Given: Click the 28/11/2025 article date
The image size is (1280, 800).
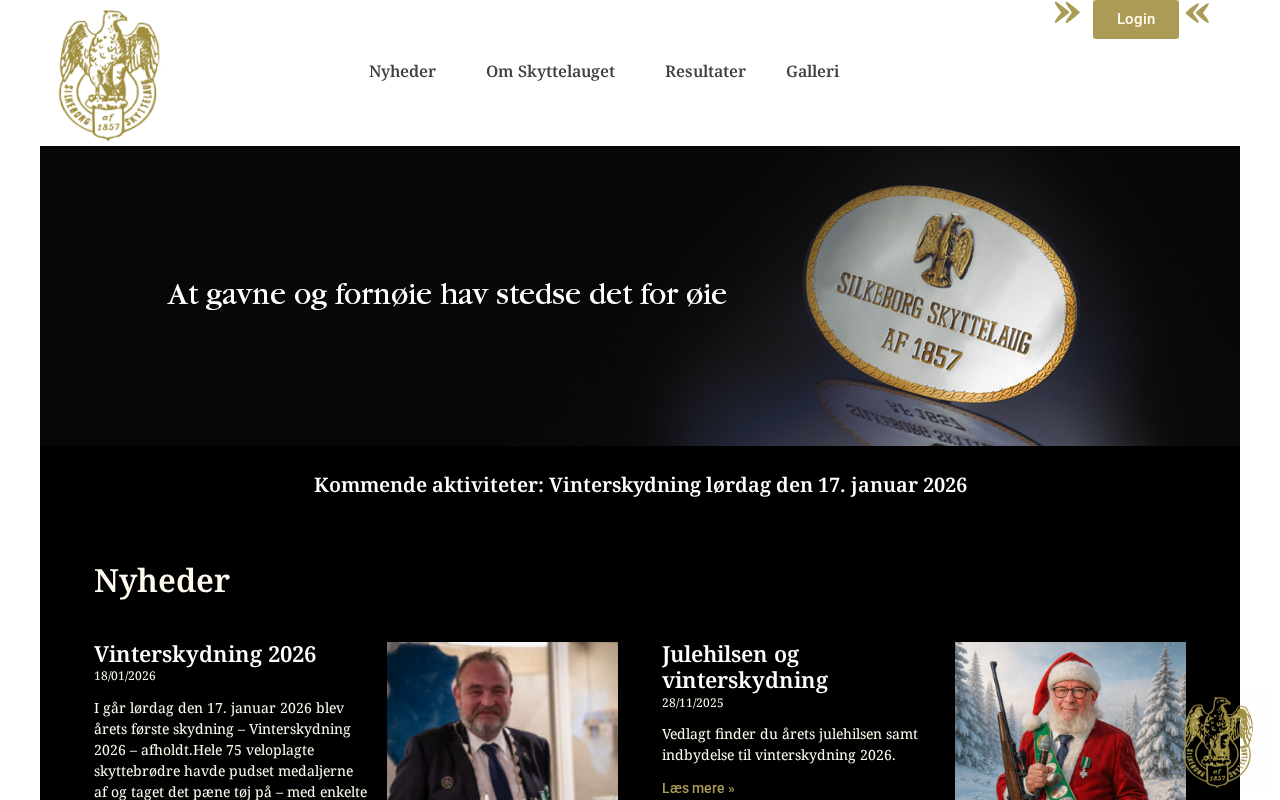Looking at the screenshot, I should coord(693,703).
